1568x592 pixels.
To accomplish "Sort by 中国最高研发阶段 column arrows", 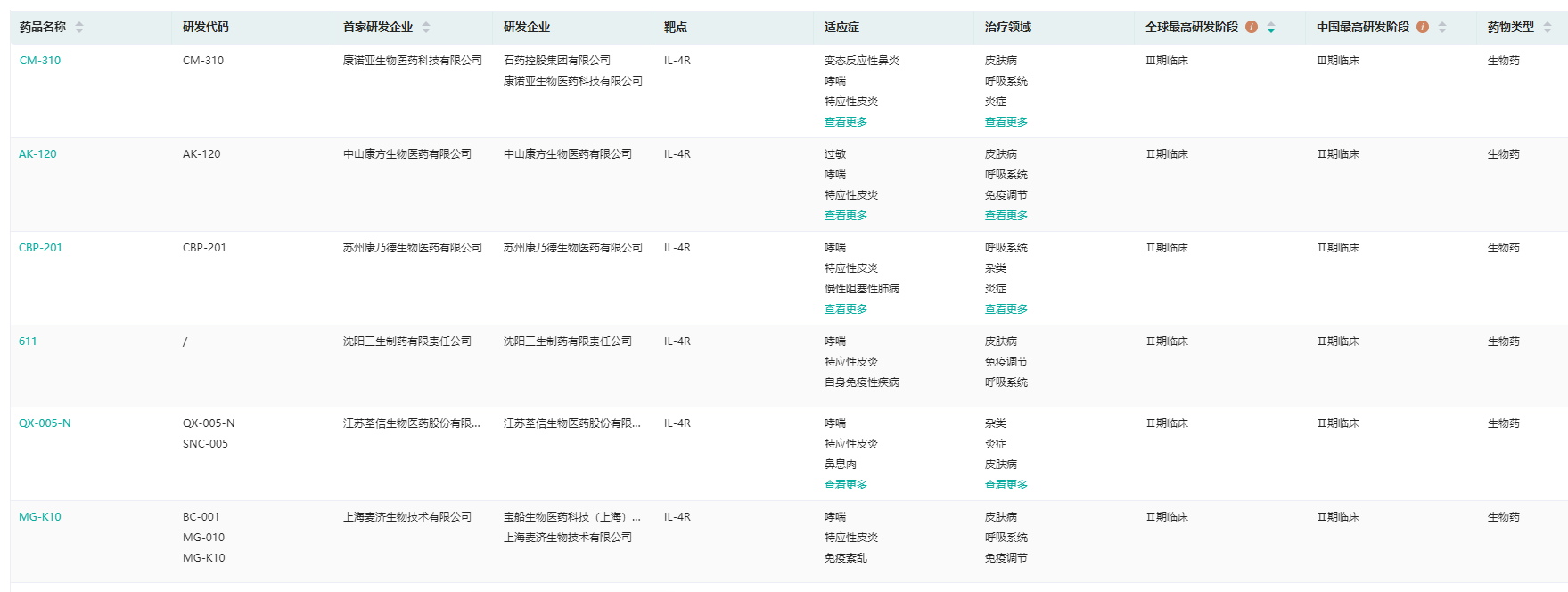I will pyautogui.click(x=1442, y=28).
